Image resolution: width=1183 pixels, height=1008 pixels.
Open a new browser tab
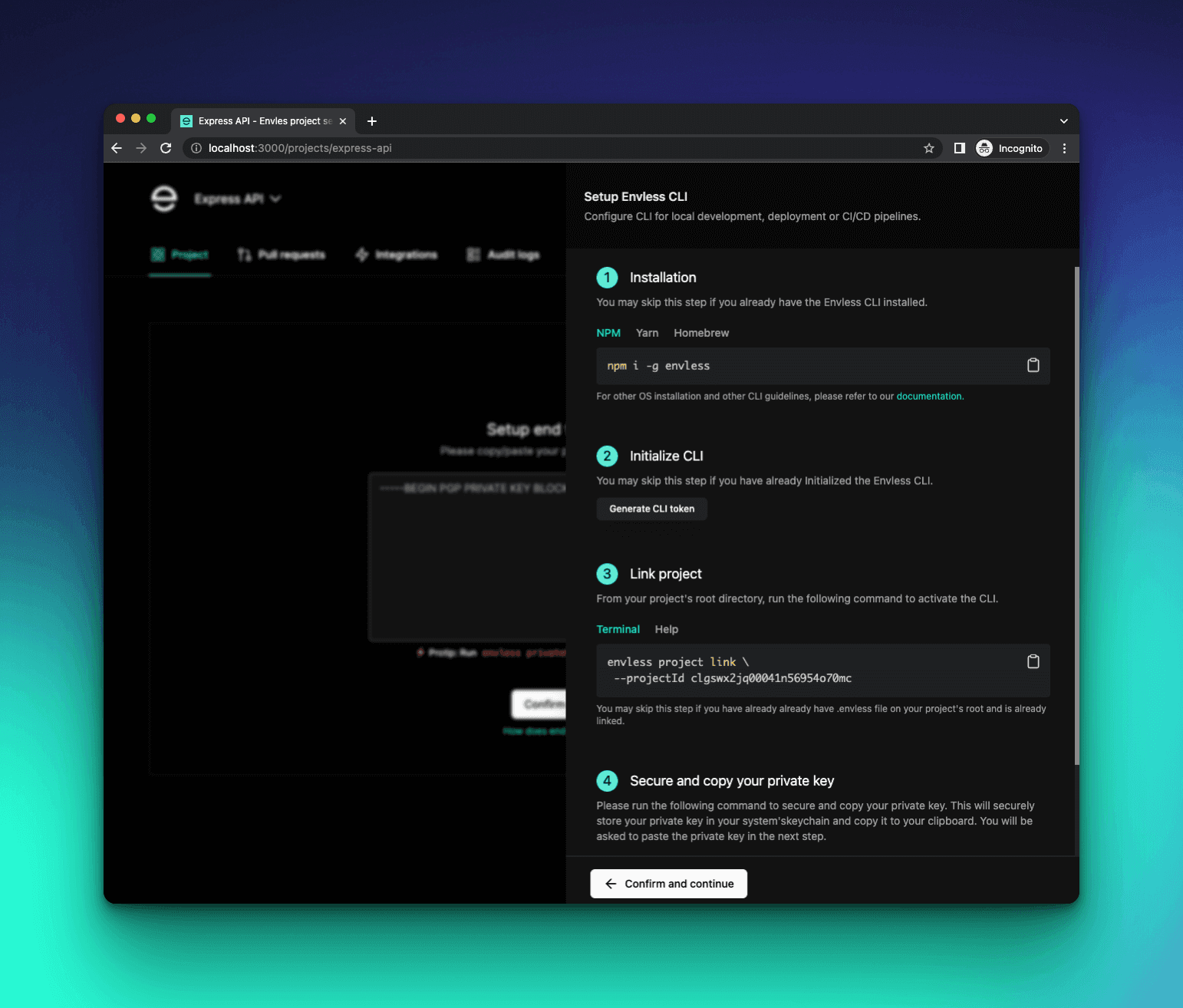pyautogui.click(x=372, y=121)
